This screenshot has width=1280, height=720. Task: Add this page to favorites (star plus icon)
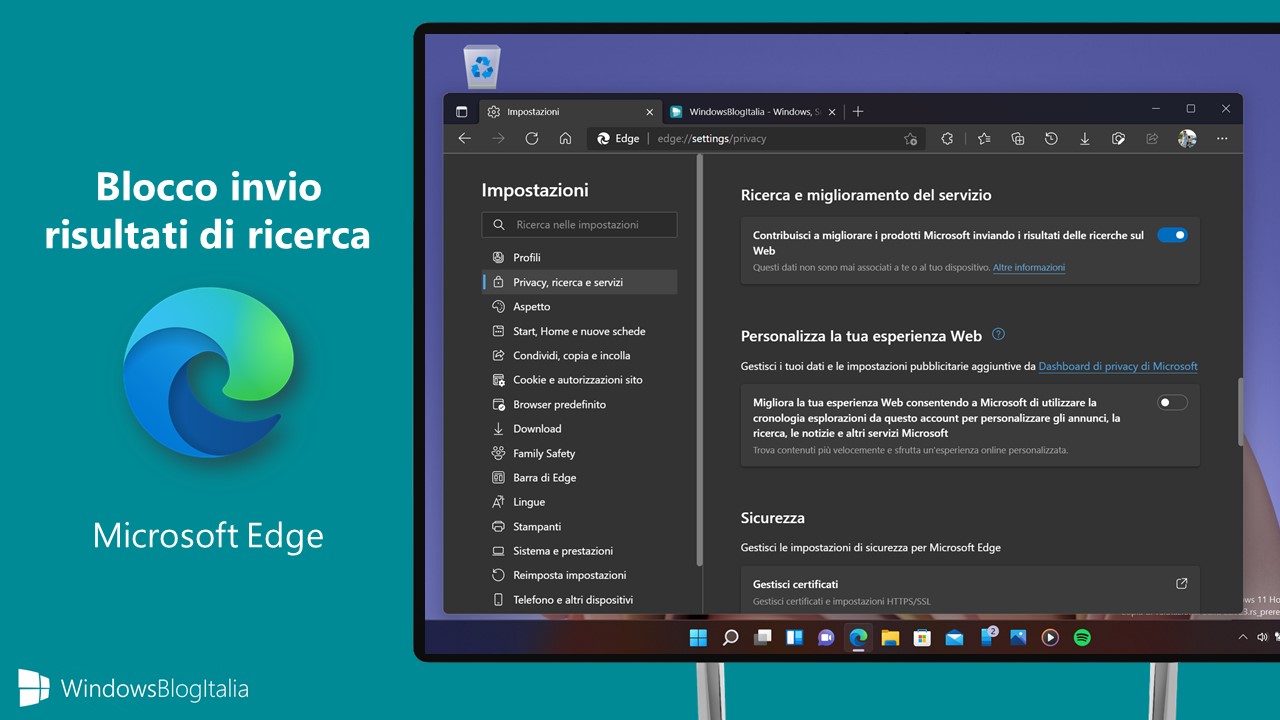click(x=910, y=139)
